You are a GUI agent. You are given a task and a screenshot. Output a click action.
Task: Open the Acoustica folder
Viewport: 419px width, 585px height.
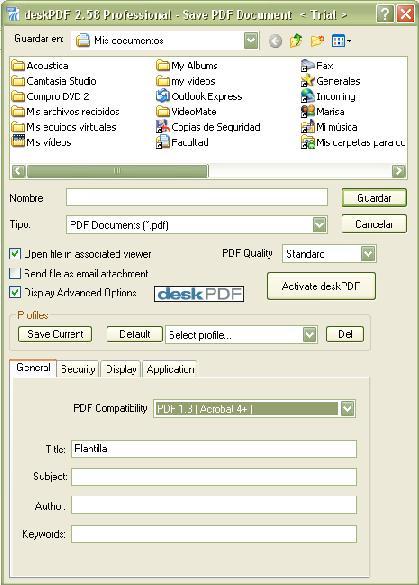click(x=40, y=66)
